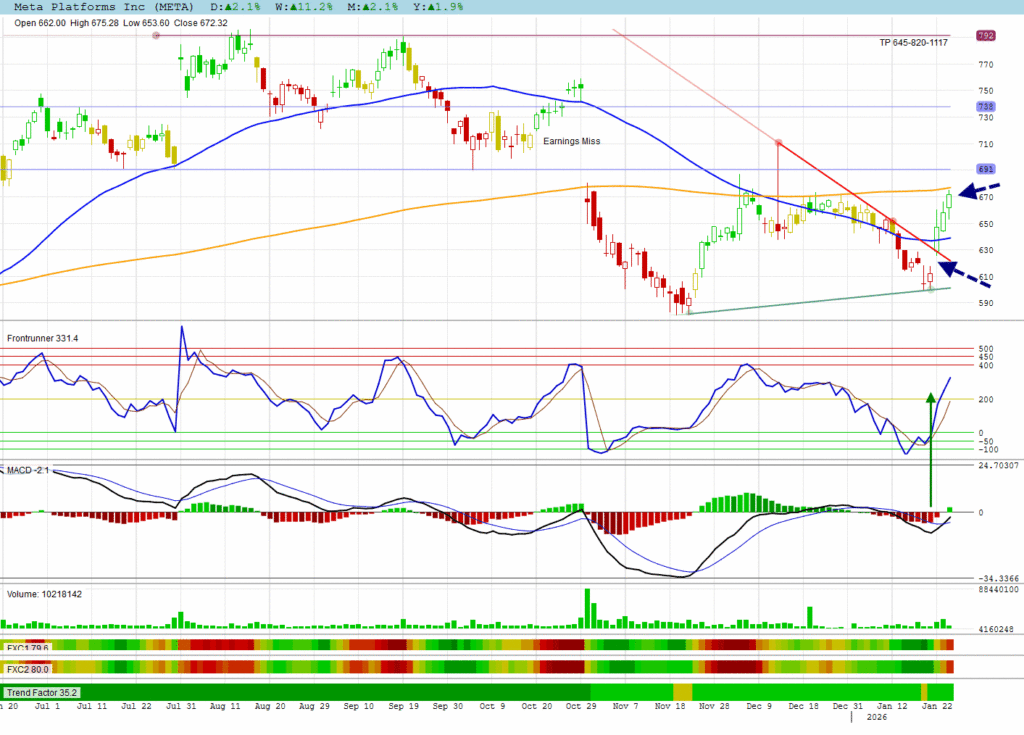
Task: Click the Earnings Miss annotation
Action: pyautogui.click(x=571, y=142)
